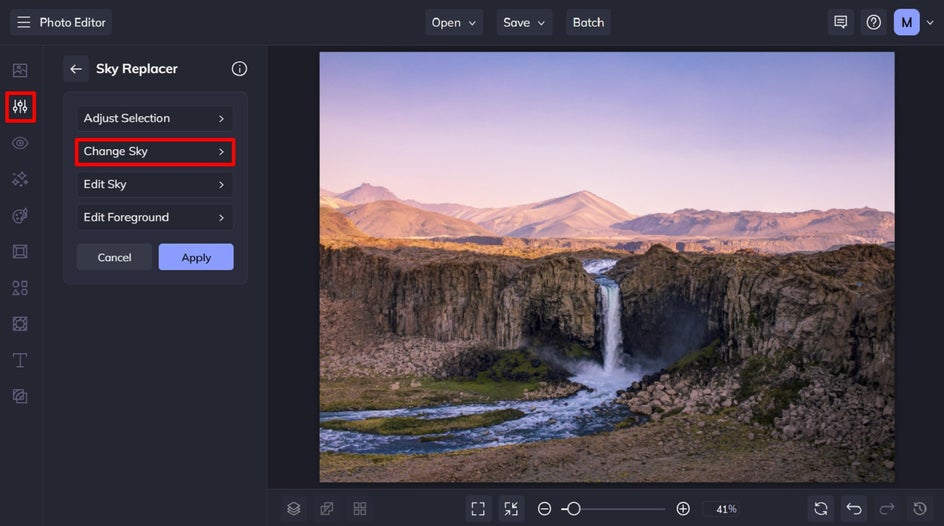Undo the last action
Image resolution: width=944 pixels, height=526 pixels.
pyautogui.click(x=854, y=509)
